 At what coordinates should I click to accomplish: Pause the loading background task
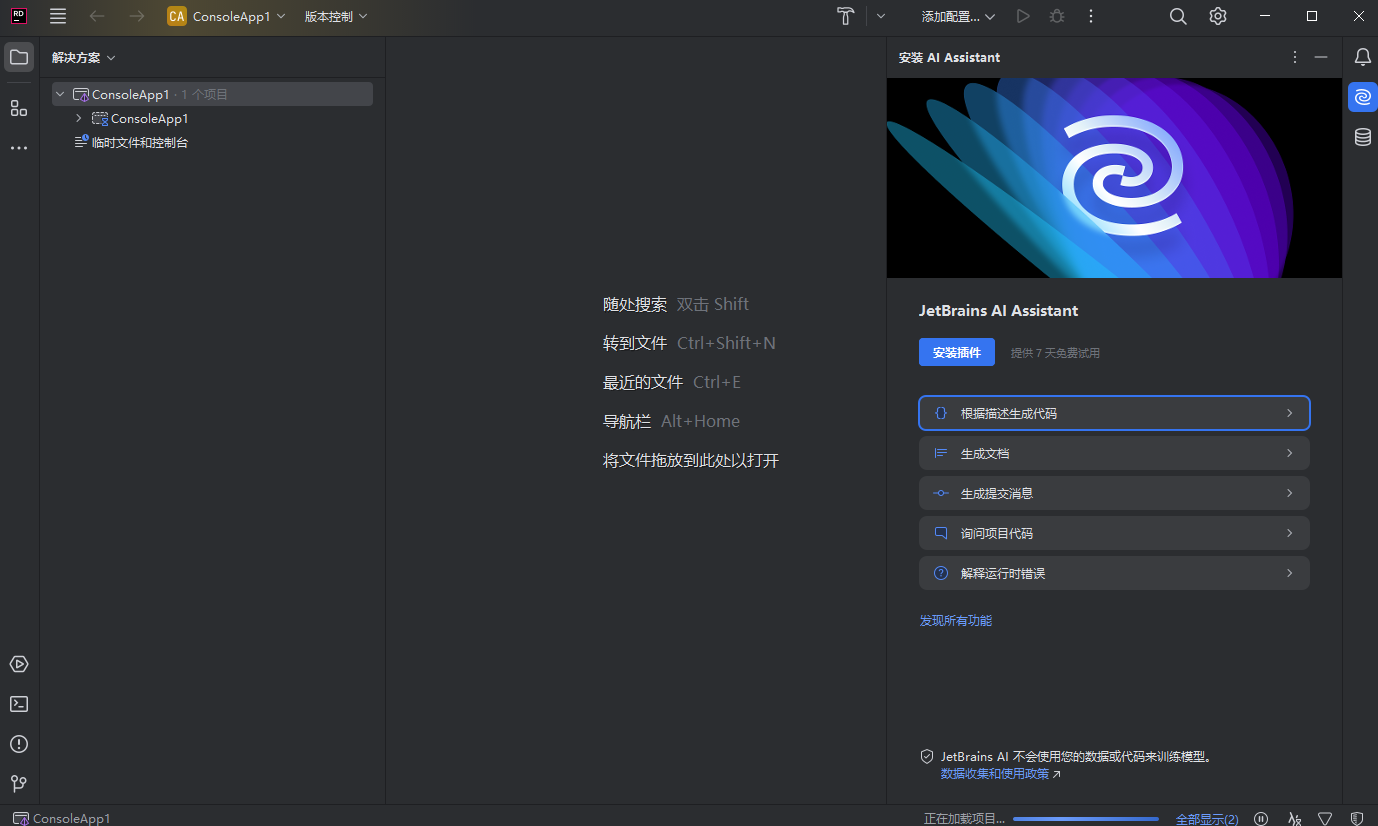pyautogui.click(x=1261, y=818)
